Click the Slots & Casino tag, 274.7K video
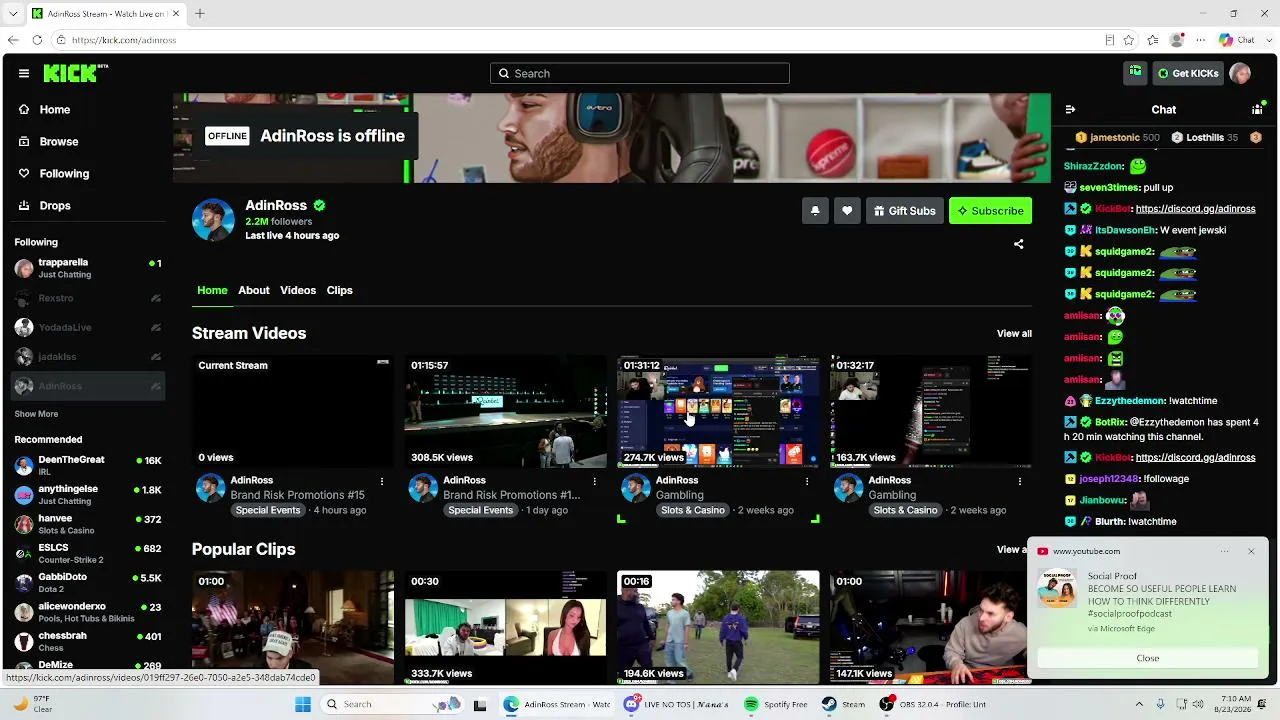1280x720 pixels. tap(693, 510)
